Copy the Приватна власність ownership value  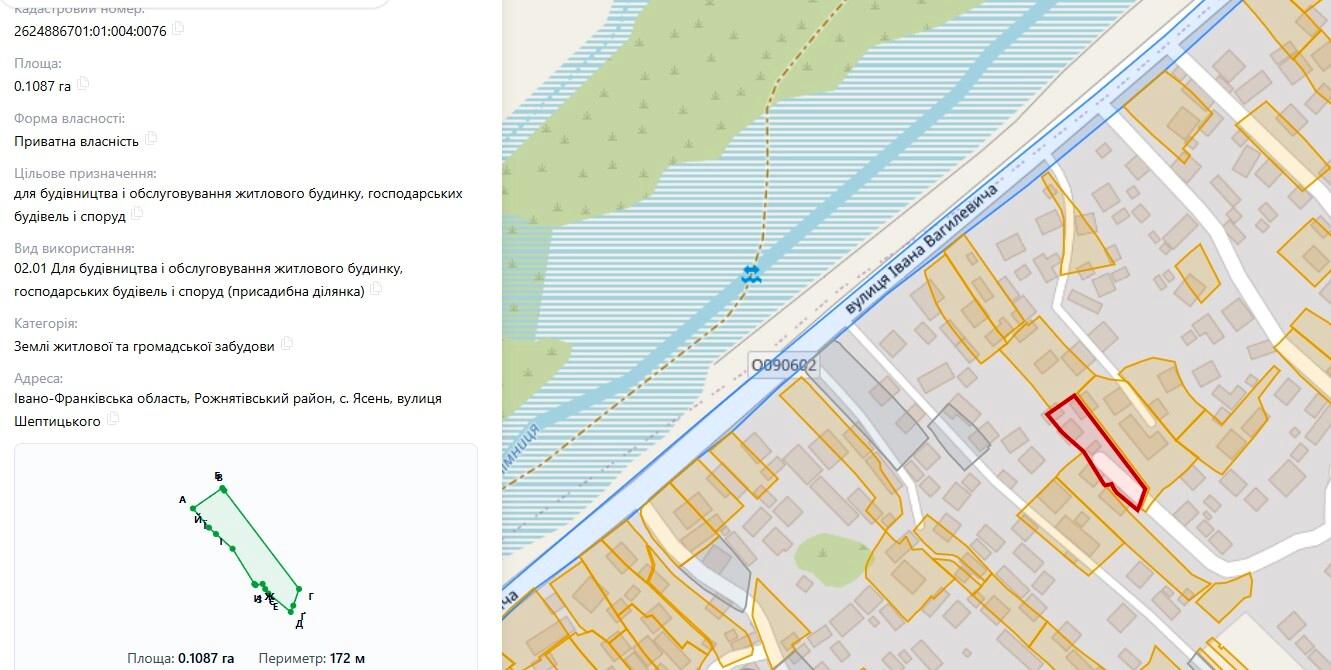(x=151, y=139)
